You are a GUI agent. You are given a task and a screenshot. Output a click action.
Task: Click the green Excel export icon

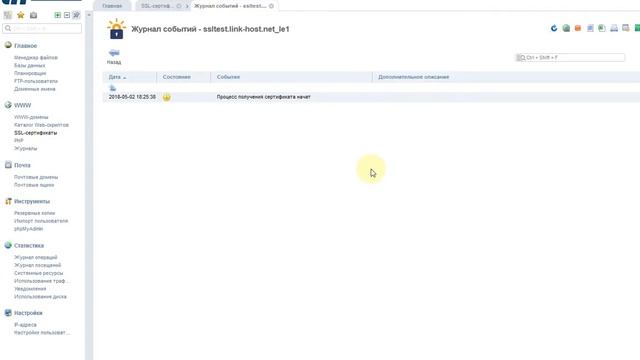coord(602,28)
